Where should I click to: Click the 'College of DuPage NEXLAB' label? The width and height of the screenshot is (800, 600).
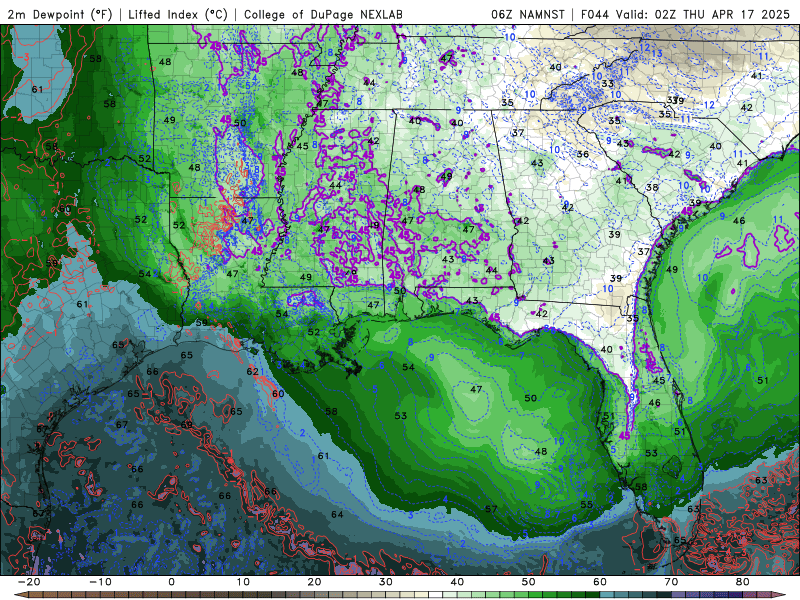click(x=323, y=14)
